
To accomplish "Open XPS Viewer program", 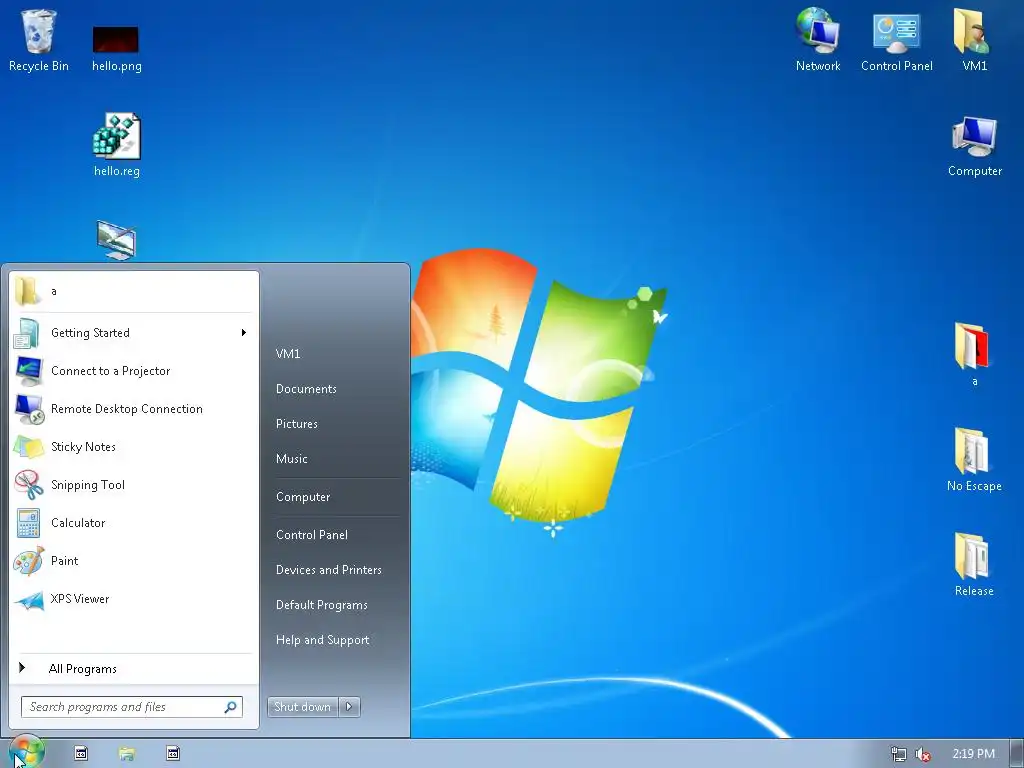I will click(133, 599).
